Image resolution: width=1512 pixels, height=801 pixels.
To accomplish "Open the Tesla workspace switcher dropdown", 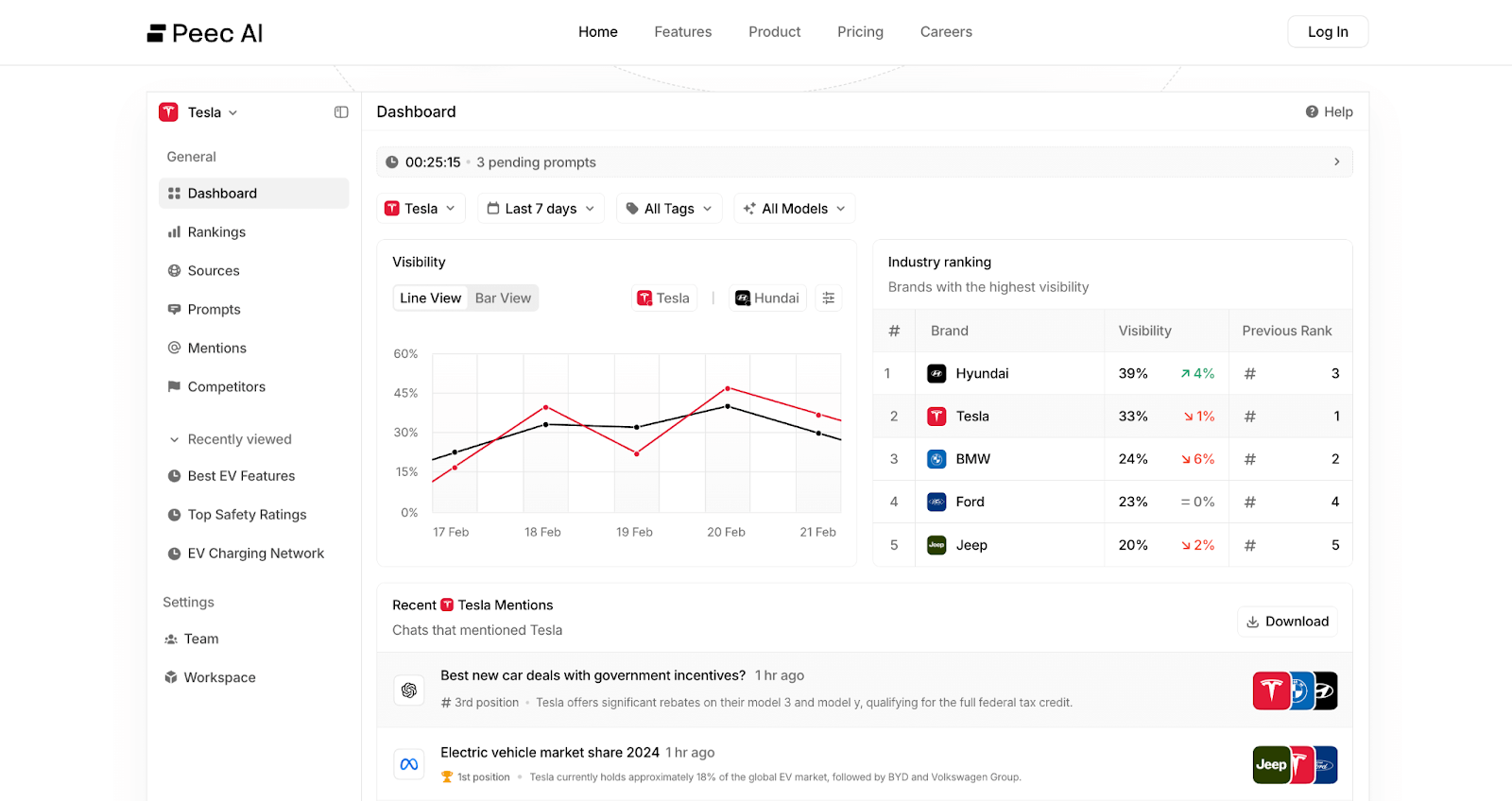I will coord(198,112).
